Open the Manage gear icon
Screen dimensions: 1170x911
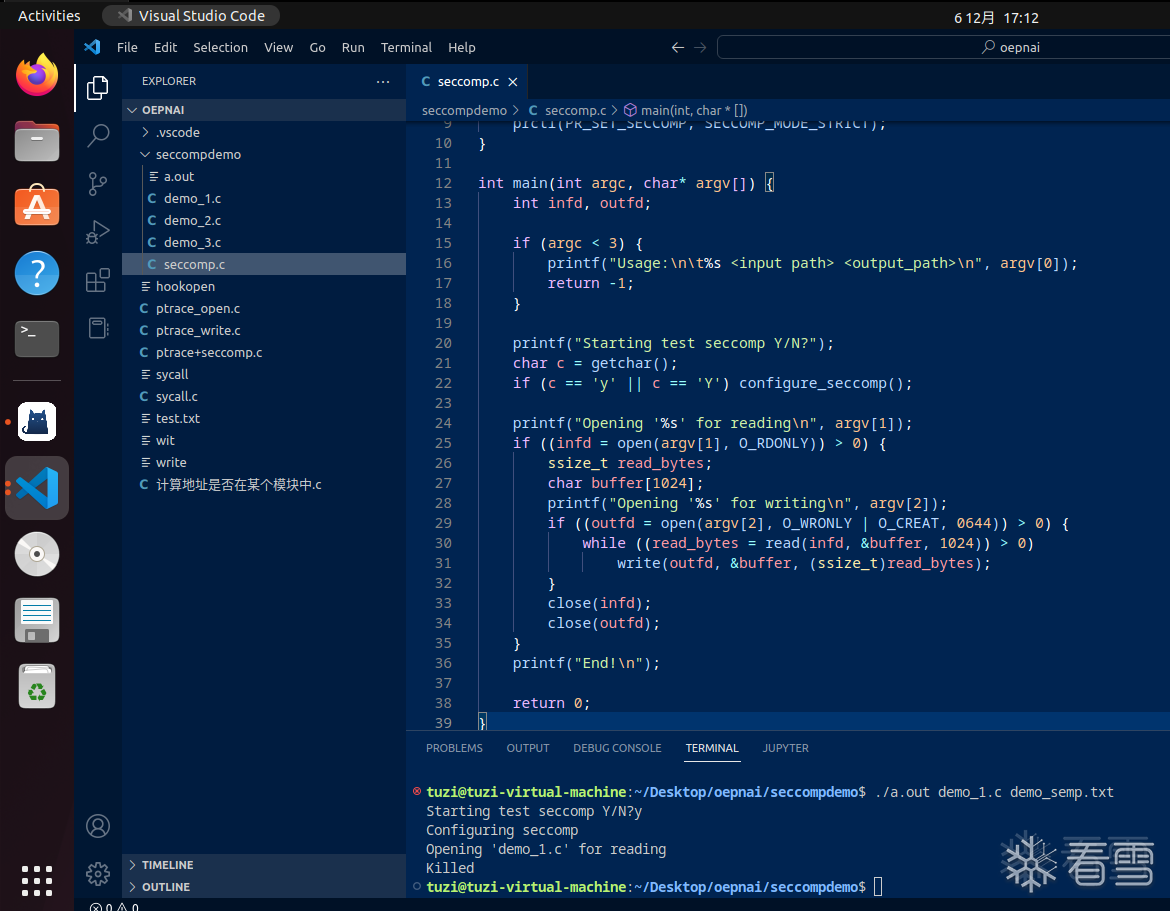click(98, 874)
